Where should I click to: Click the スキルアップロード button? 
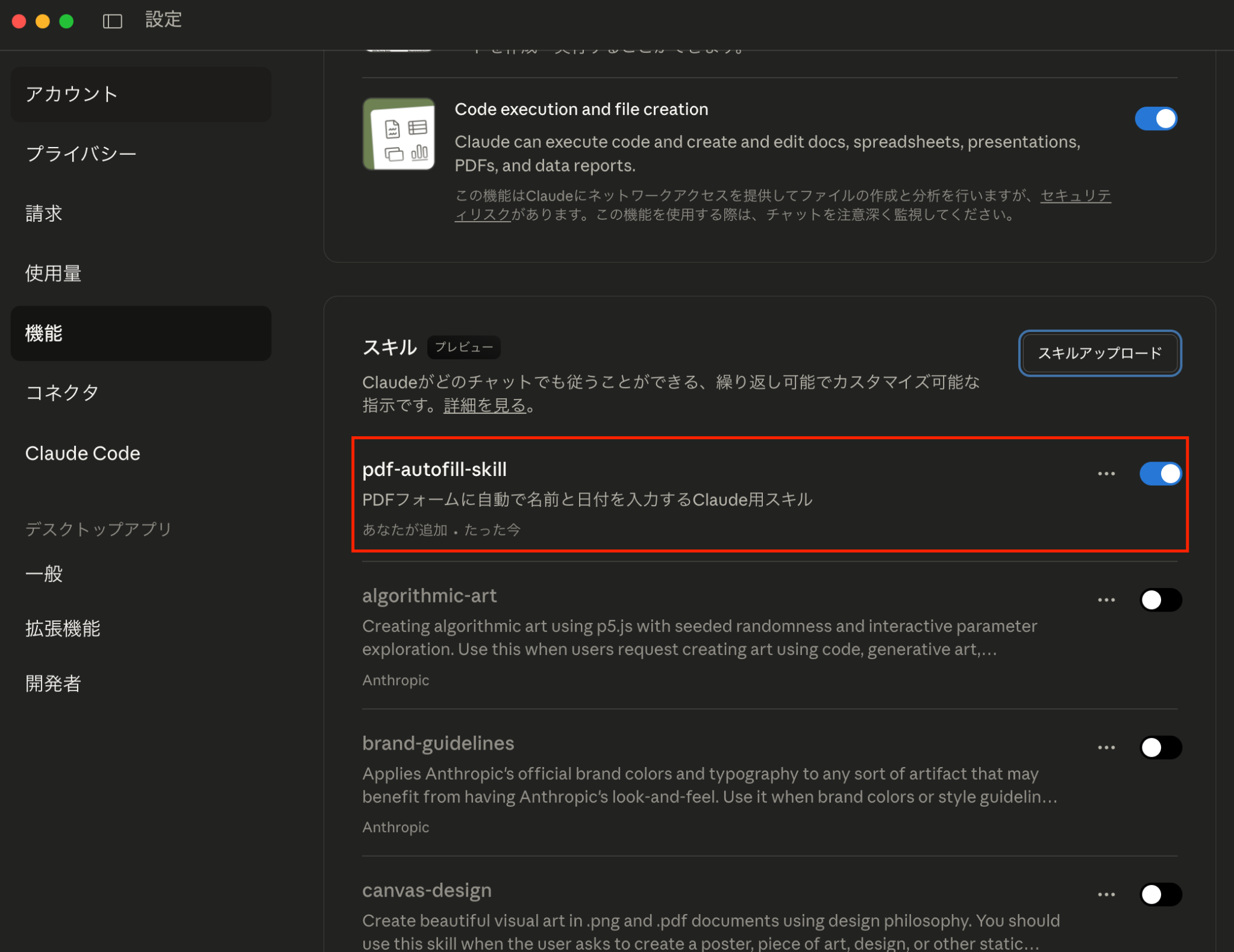pyautogui.click(x=1099, y=354)
